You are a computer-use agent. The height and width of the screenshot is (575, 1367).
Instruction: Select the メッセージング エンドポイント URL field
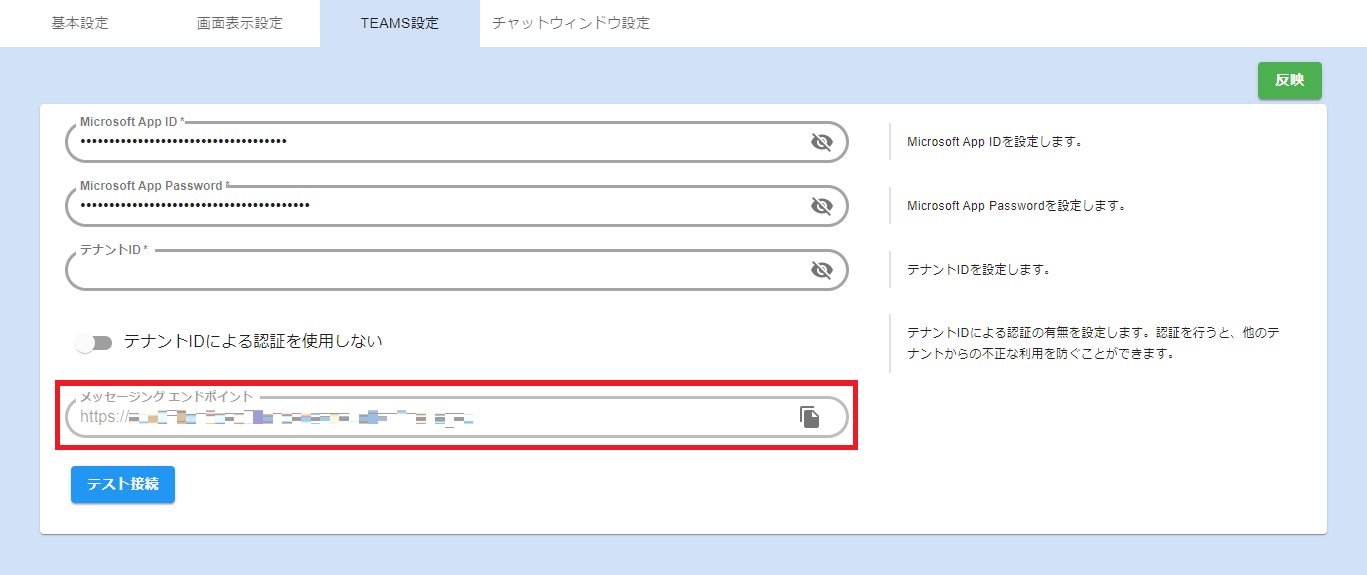click(430, 418)
